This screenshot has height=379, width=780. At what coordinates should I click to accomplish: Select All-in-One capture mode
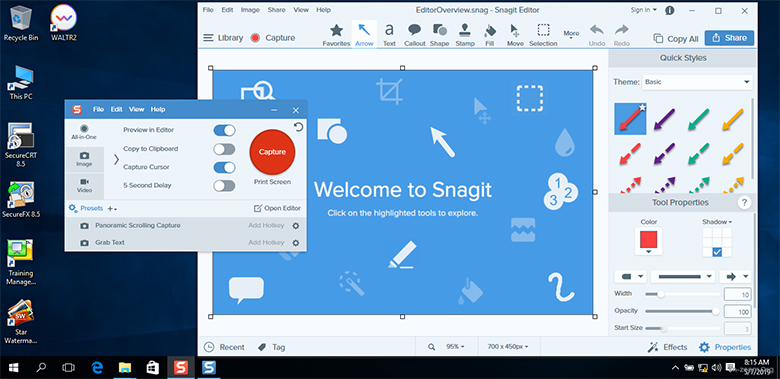(x=84, y=132)
